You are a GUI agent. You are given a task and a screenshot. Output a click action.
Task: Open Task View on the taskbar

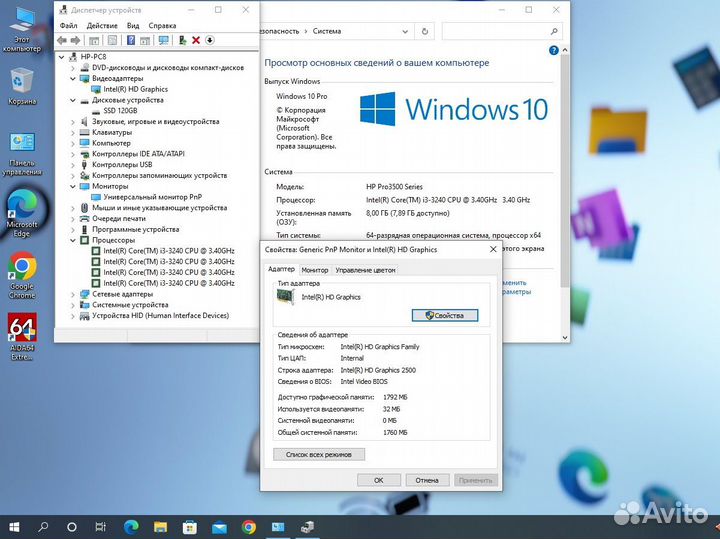point(100,527)
